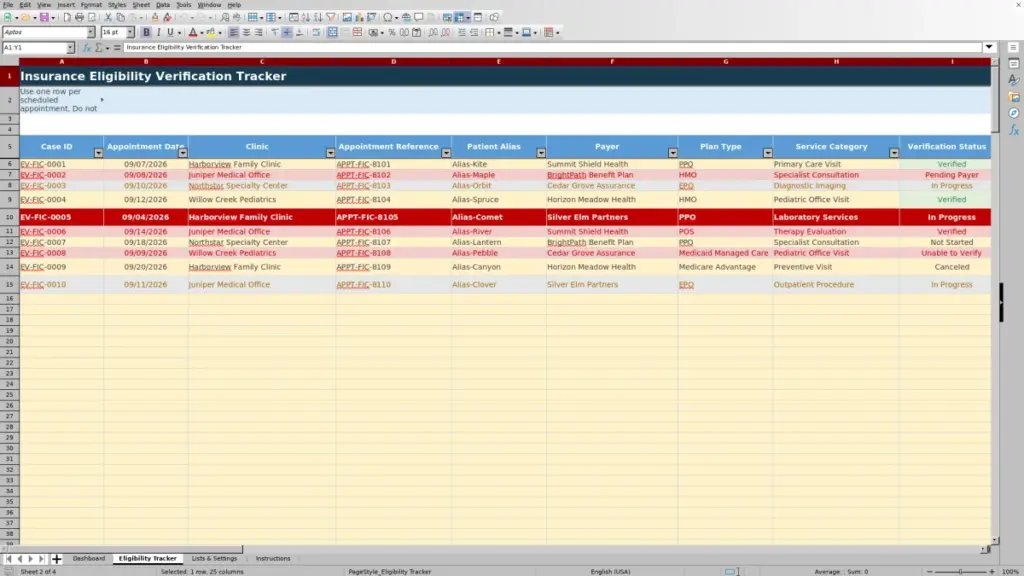Open the Payer column filter dropdown
Image resolution: width=1024 pixels, height=576 pixels.
[673, 153]
